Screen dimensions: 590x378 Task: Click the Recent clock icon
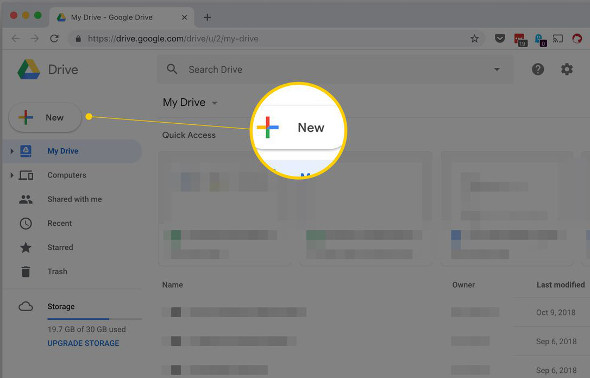click(x=26, y=223)
